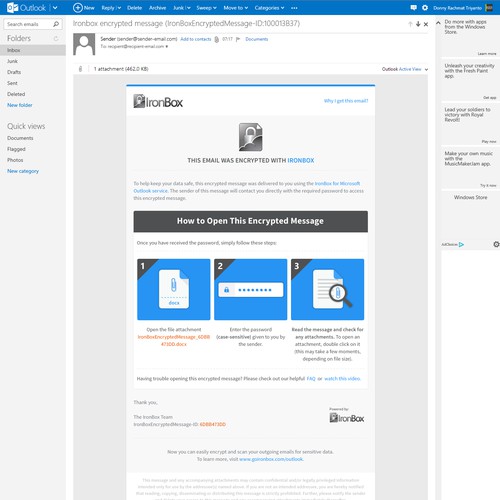Open the settings gear in header
500x500 pixels.
click(425, 8)
